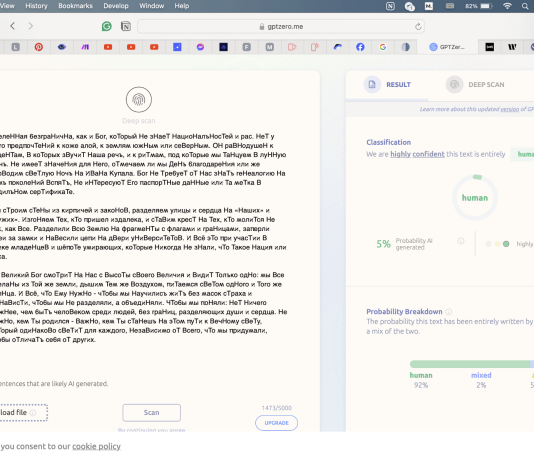Click the Deep scan fingerprint icon

point(139,99)
